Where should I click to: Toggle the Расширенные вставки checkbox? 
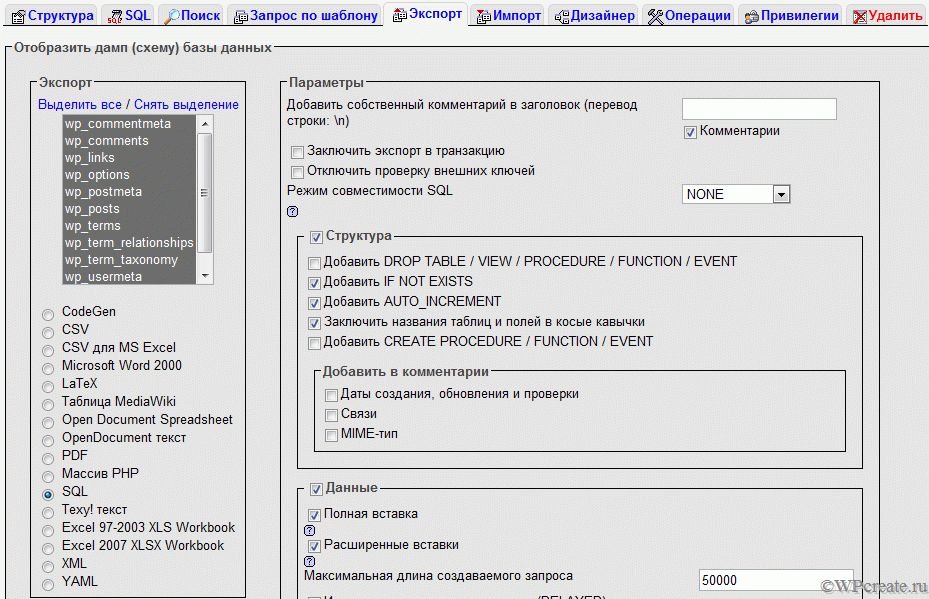coord(315,546)
